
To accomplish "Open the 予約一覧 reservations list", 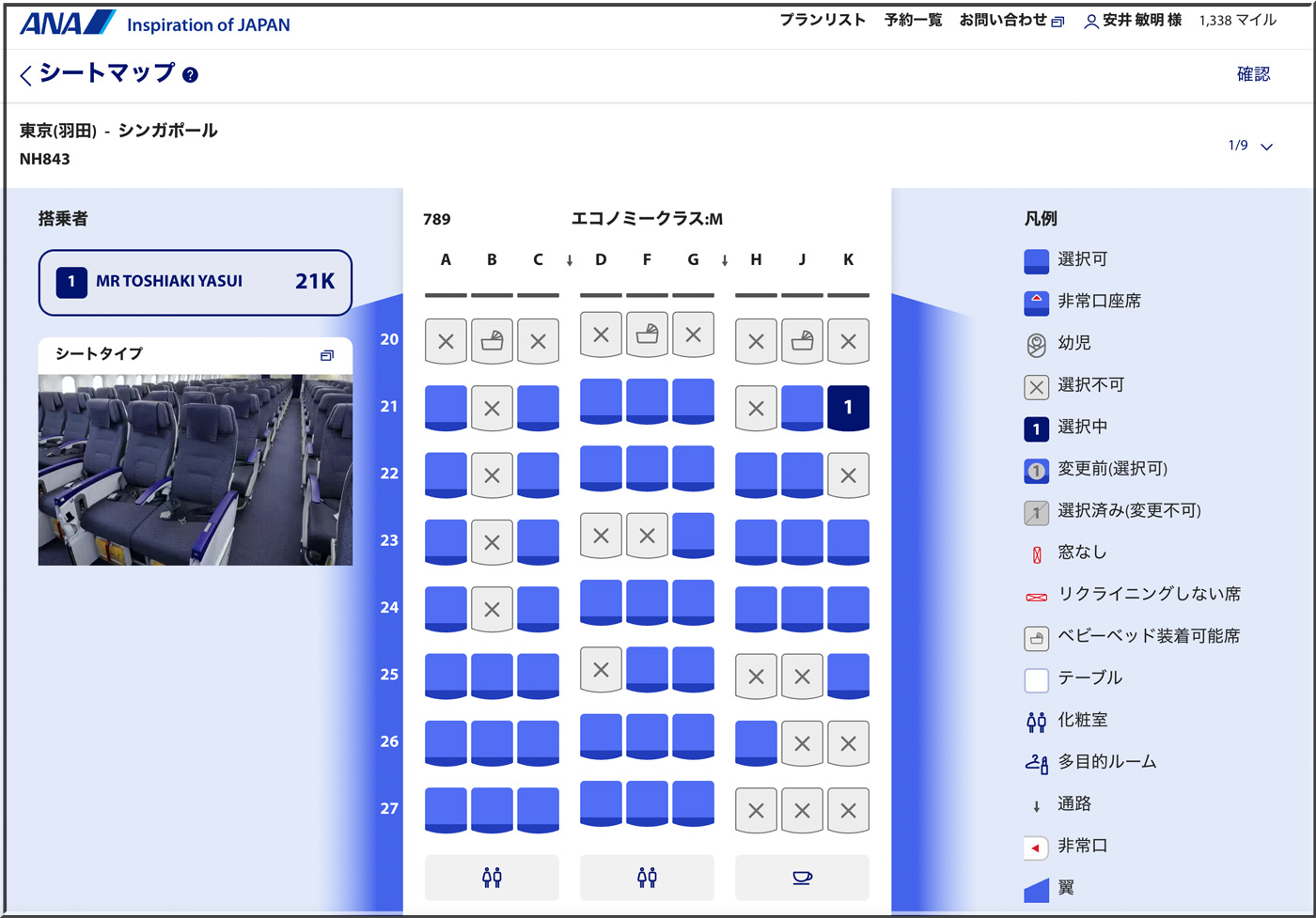I will pos(913,21).
